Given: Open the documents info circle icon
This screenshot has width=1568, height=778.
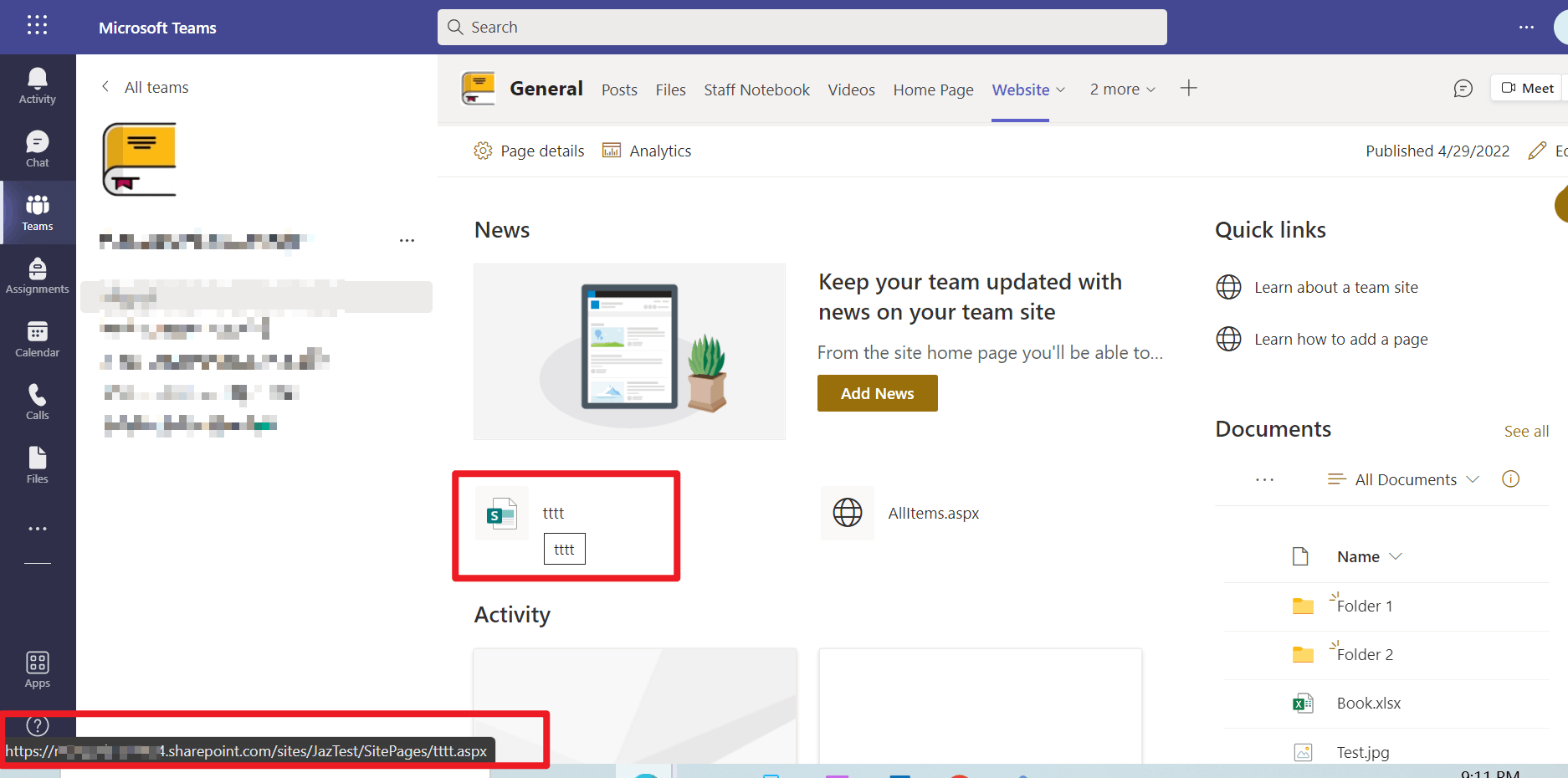Looking at the screenshot, I should coord(1510,479).
